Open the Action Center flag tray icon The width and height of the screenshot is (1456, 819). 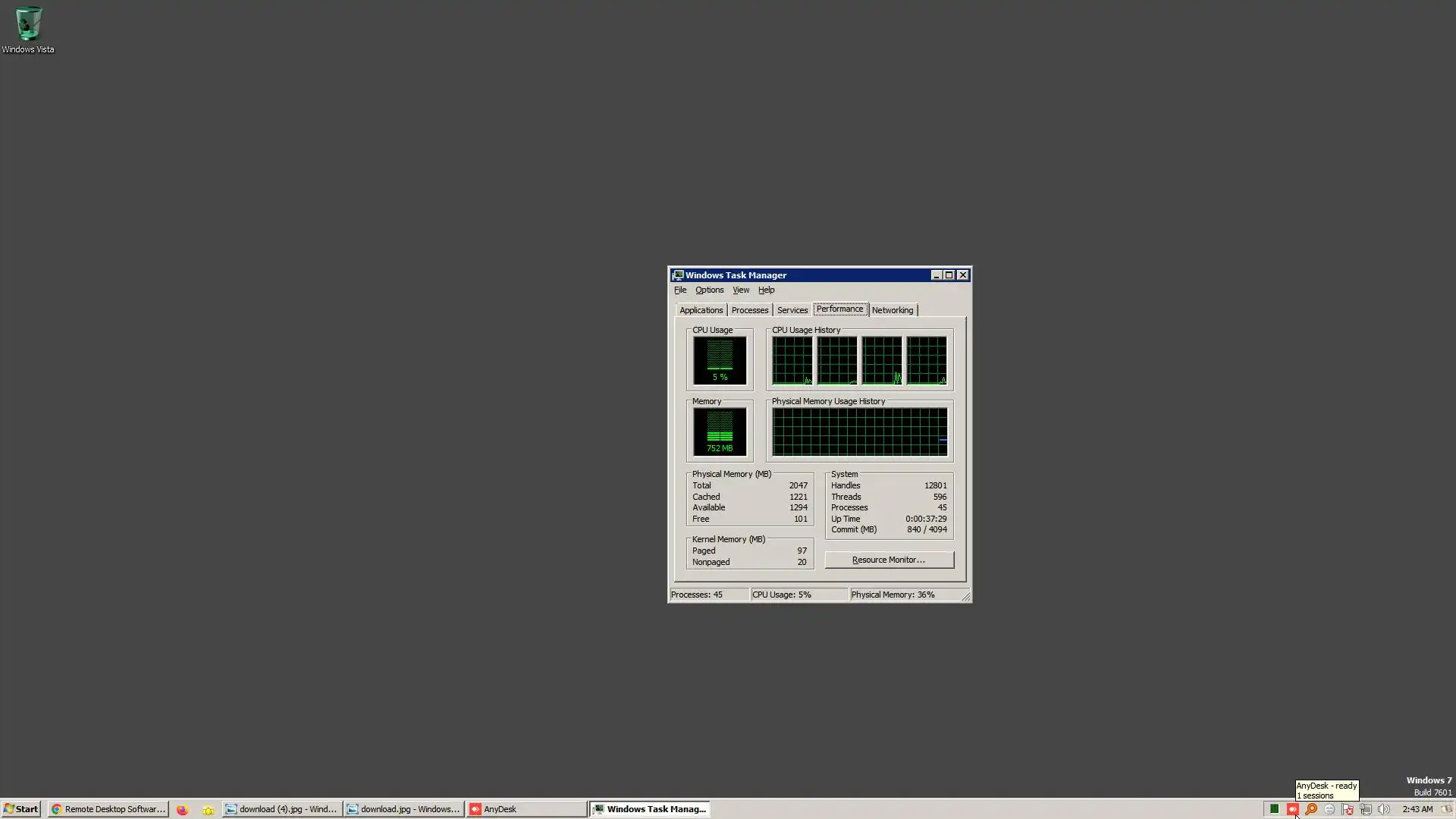[x=1348, y=809]
